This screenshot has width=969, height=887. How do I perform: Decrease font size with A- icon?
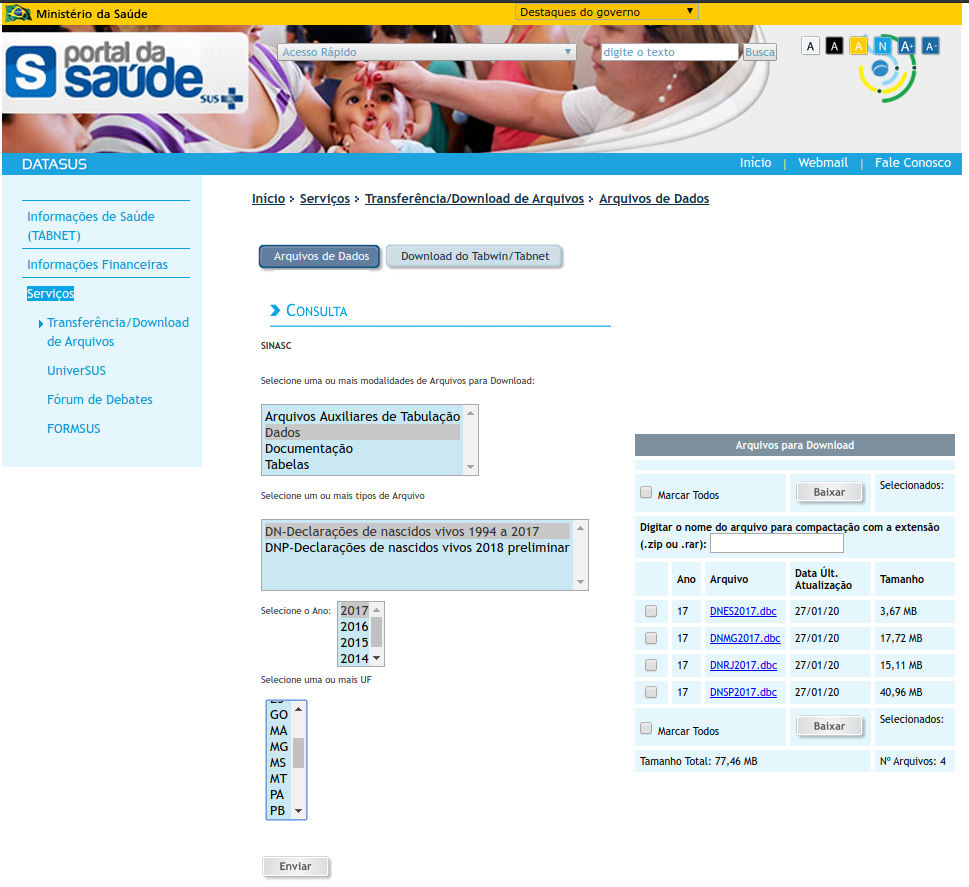click(931, 46)
